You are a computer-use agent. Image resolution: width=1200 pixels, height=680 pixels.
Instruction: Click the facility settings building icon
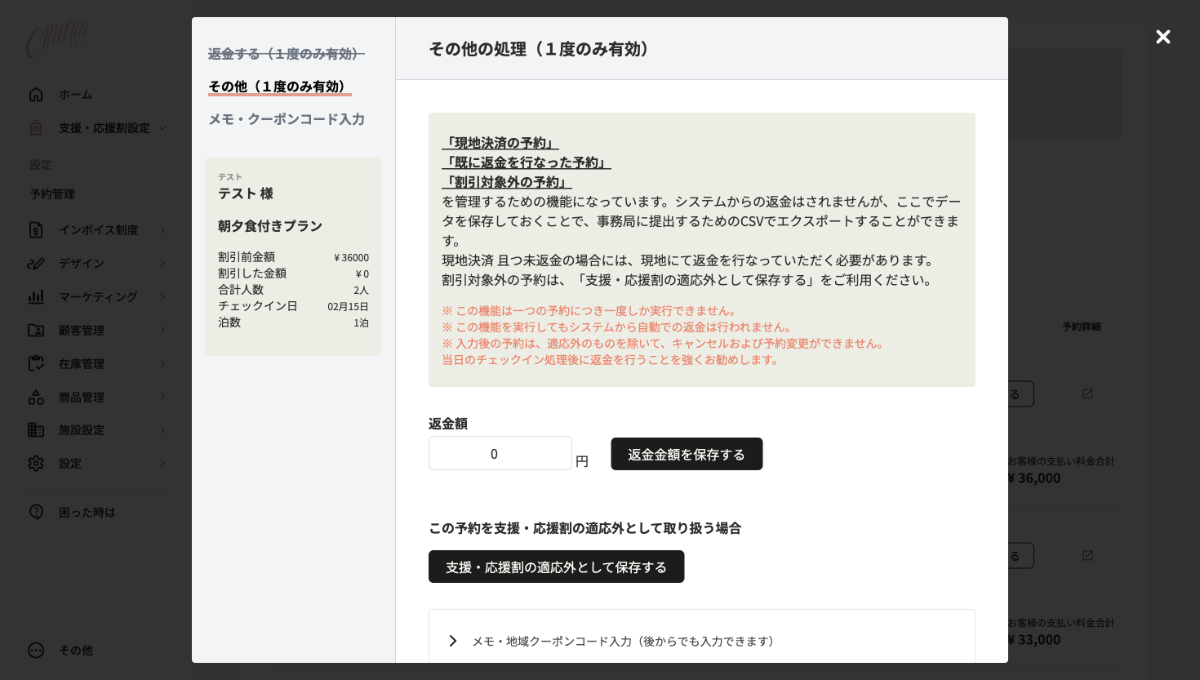[36, 430]
